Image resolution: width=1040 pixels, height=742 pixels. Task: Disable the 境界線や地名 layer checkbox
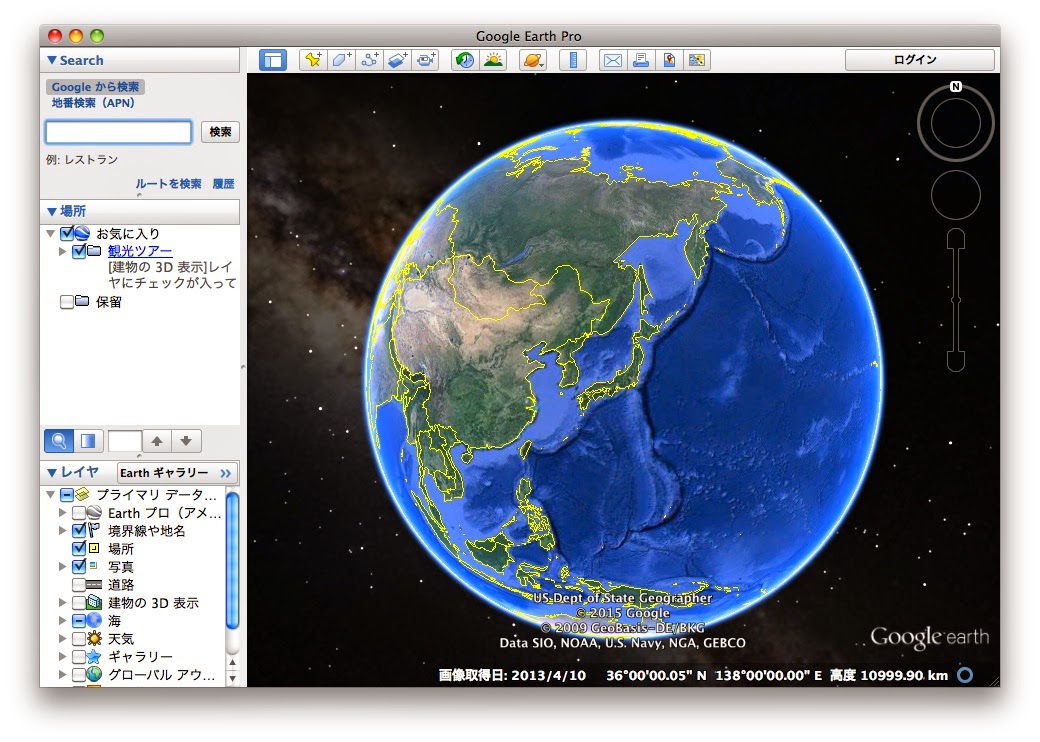tap(78, 530)
